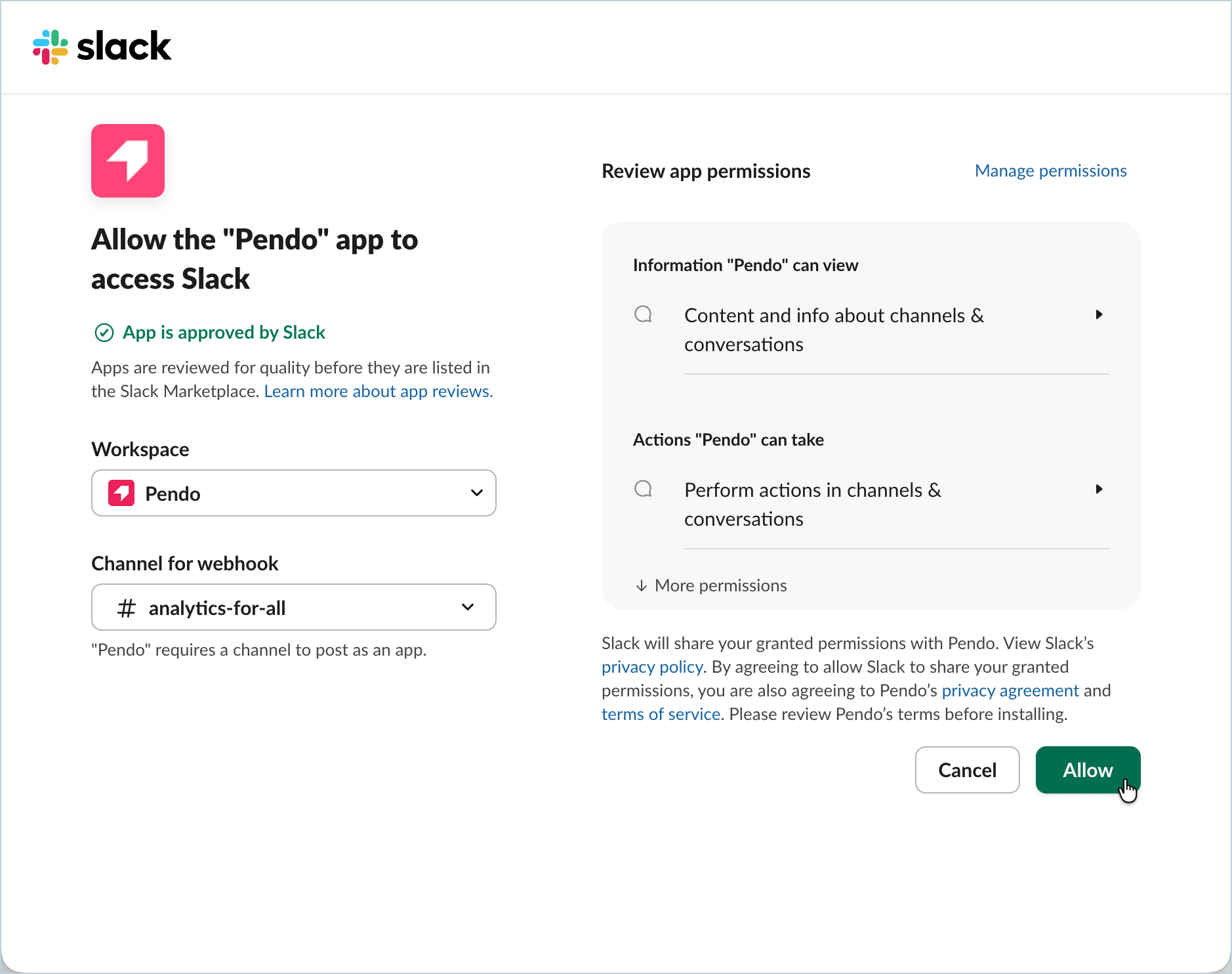Image resolution: width=1232 pixels, height=974 pixels.
Task: Click '"Pendo" requires a channel to post' note
Action: [259, 650]
